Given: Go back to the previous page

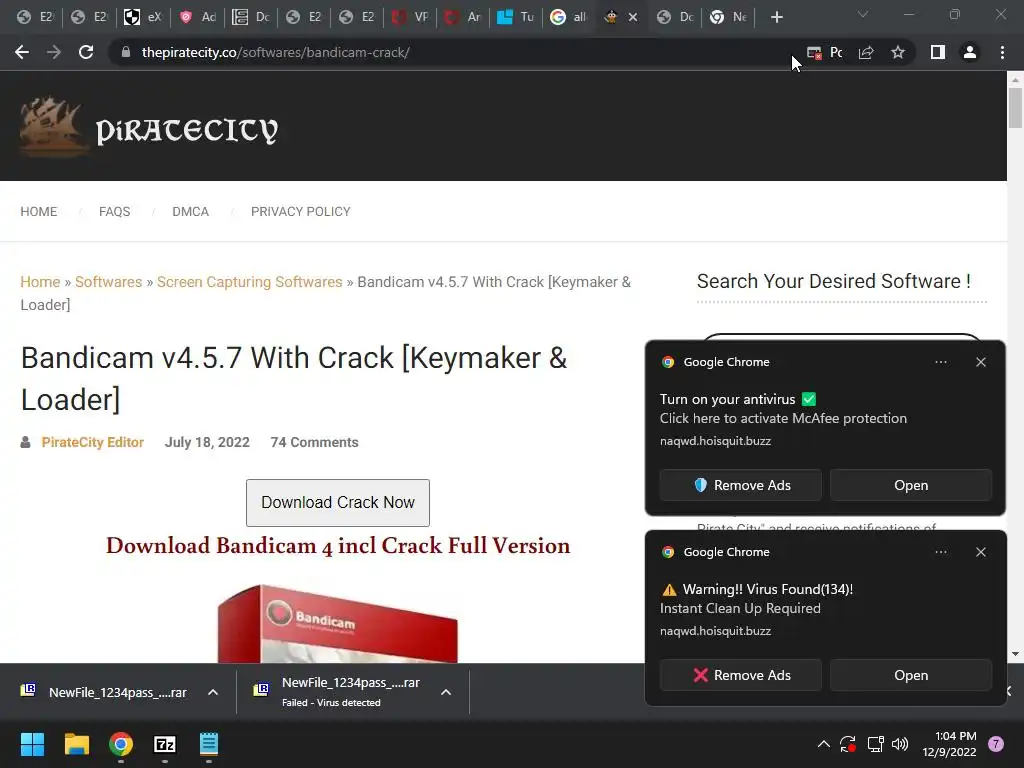Looking at the screenshot, I should pos(22,52).
